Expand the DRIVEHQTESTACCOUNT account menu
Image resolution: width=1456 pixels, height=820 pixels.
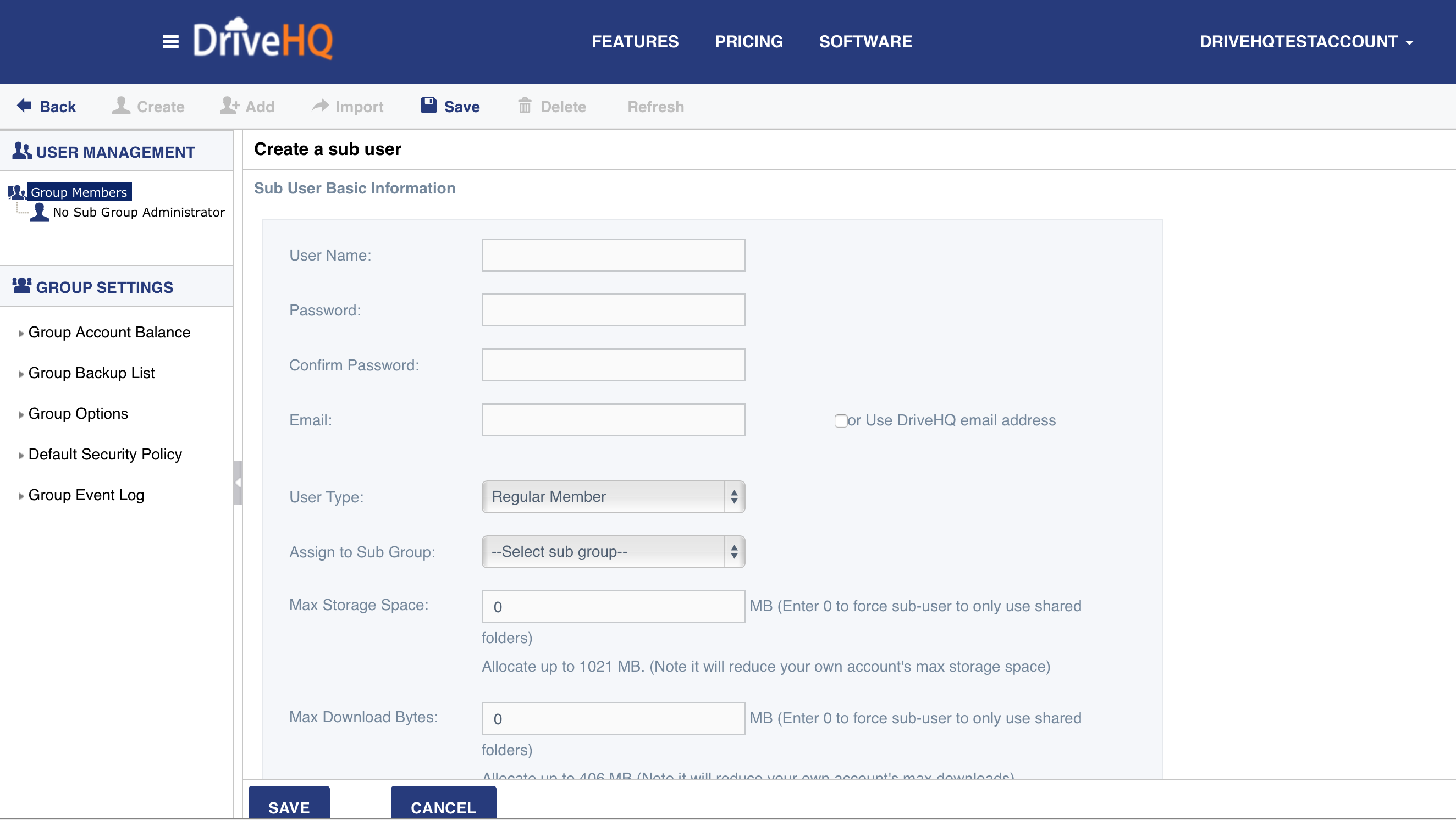point(1306,42)
